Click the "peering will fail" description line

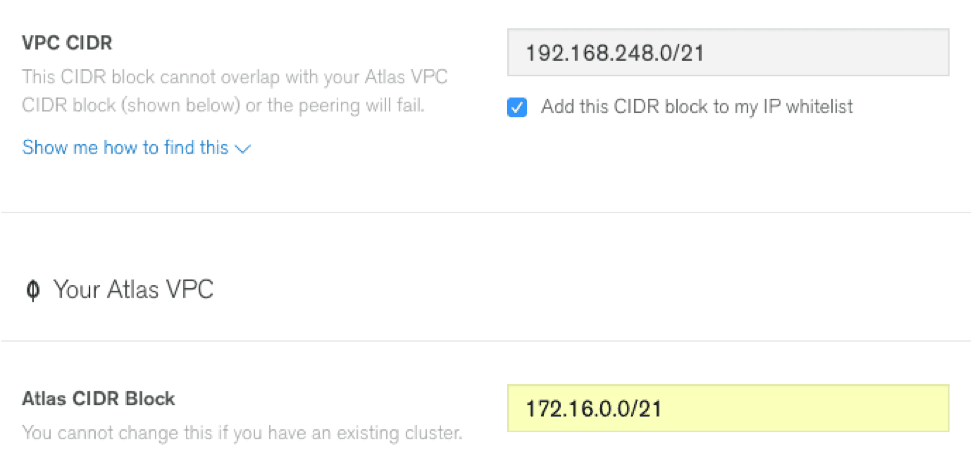coord(224,104)
